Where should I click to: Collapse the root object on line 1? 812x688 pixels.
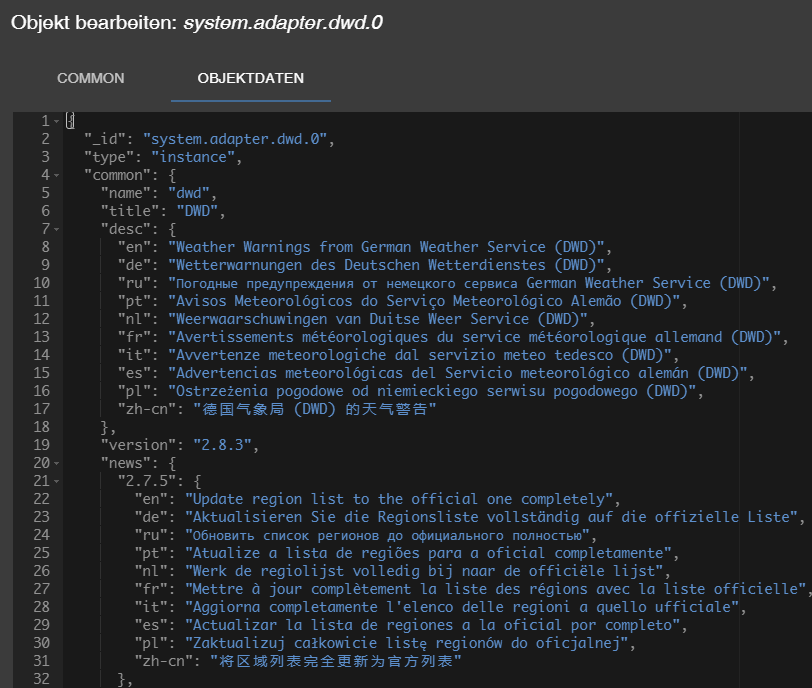pos(56,121)
